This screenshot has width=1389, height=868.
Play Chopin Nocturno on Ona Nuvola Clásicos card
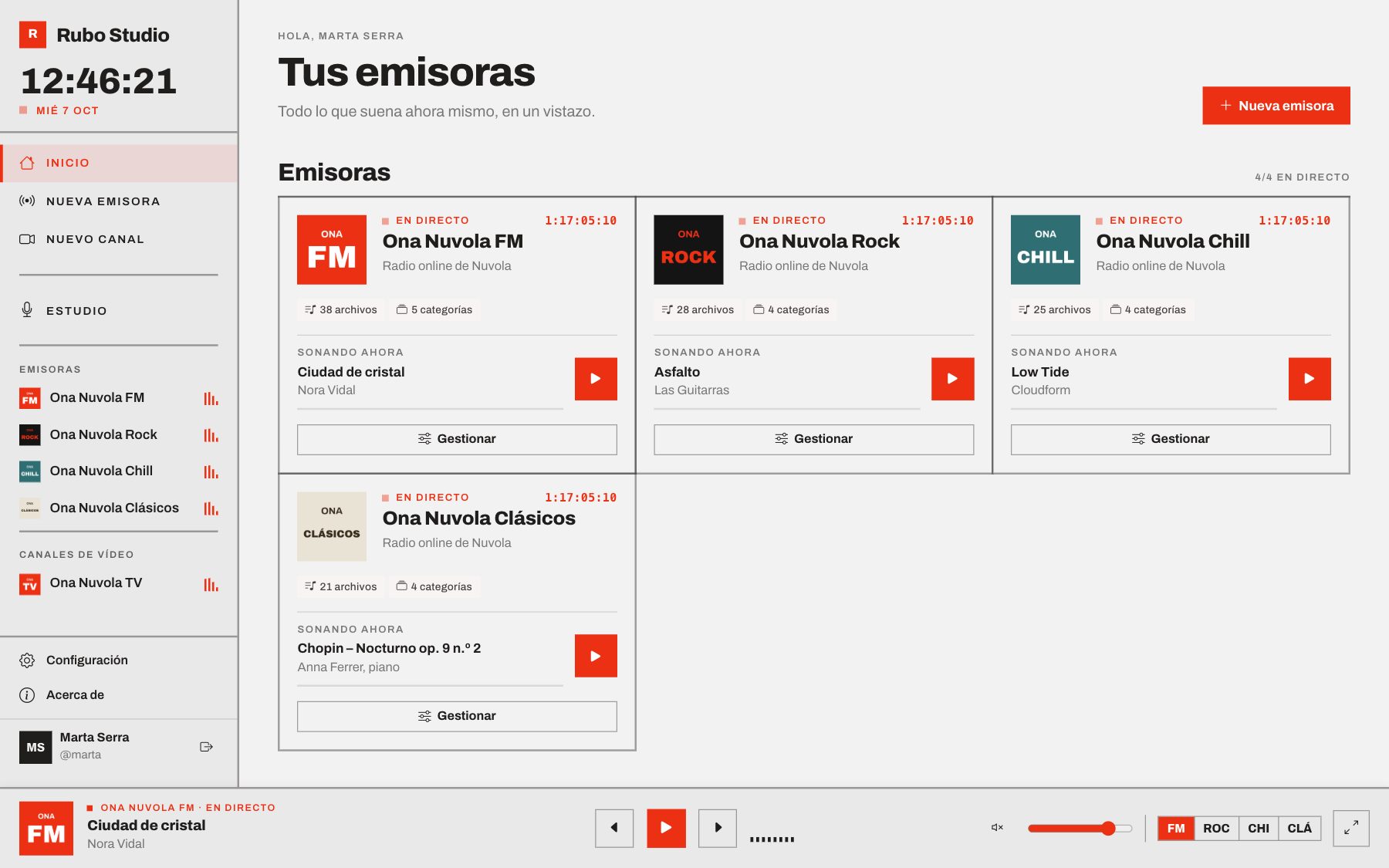point(596,656)
